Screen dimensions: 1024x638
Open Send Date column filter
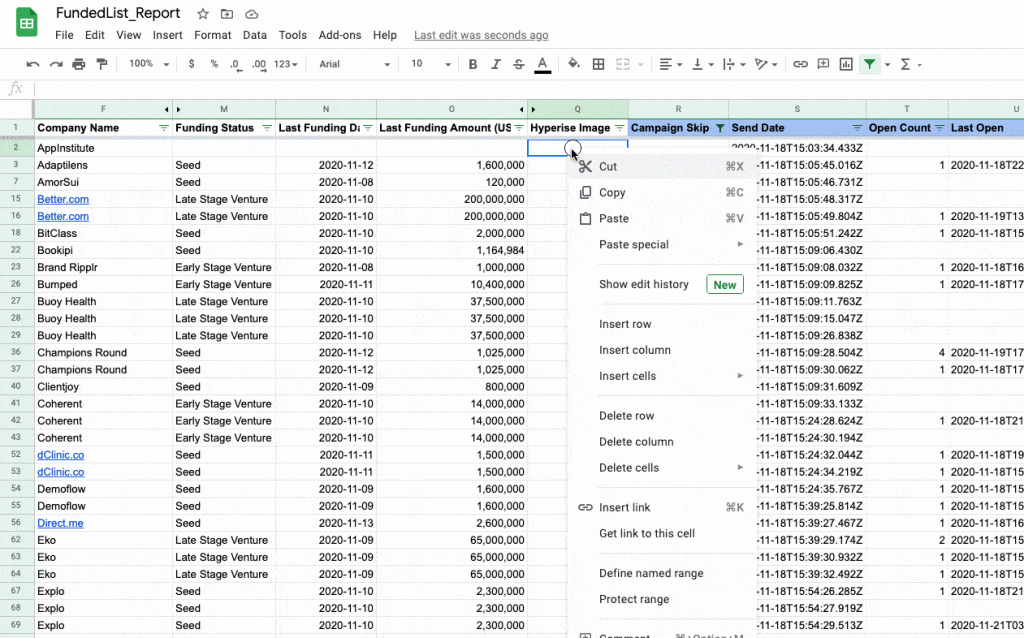pyautogui.click(x=857, y=128)
